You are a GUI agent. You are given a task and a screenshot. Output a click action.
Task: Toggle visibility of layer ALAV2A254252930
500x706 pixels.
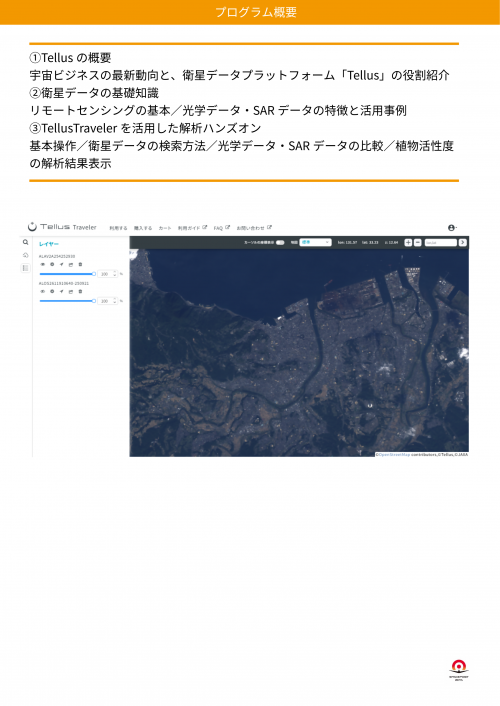(x=43, y=265)
